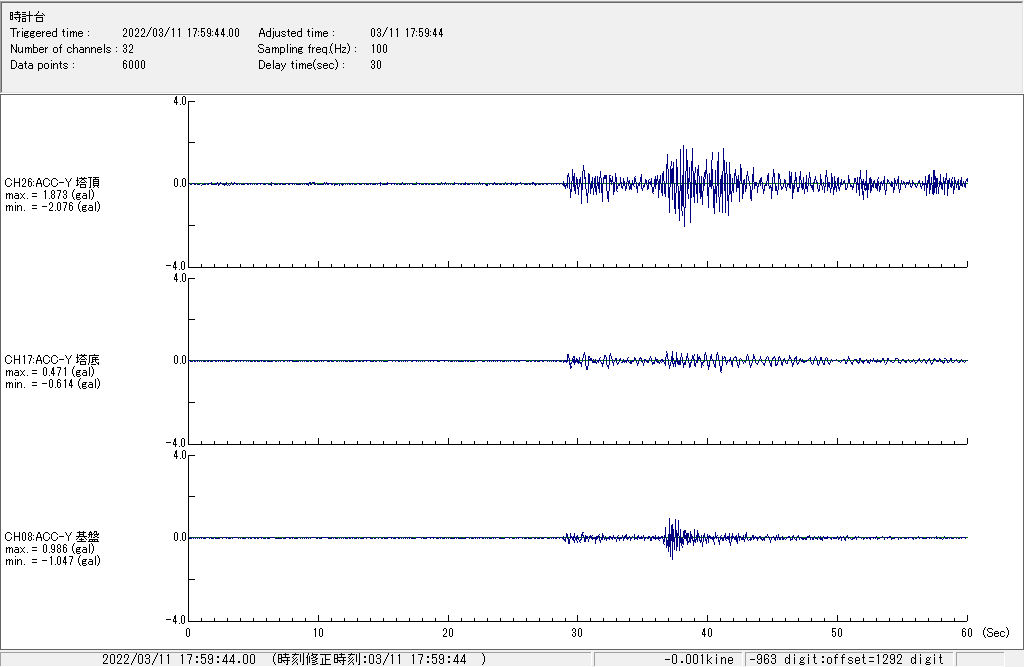Select the CH17:ACC-Y 塔底 channel label
Screen dimensions: 1024x667
tap(52, 359)
